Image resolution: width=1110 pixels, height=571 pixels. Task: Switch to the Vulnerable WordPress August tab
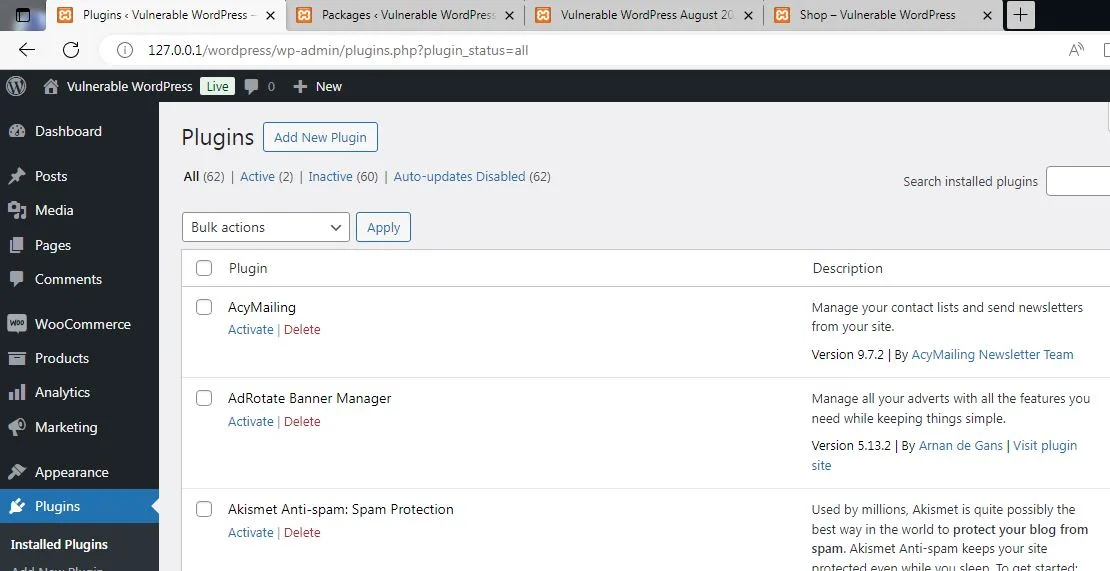pyautogui.click(x=644, y=15)
